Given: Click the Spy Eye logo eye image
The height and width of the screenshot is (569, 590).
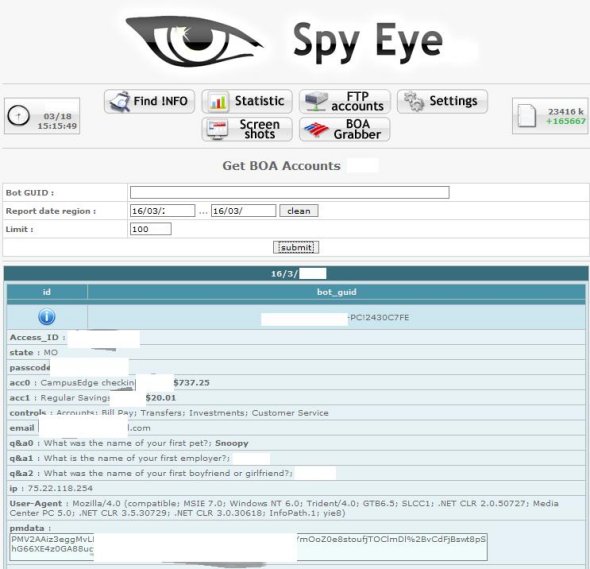Looking at the screenshot, I should click(194, 41).
